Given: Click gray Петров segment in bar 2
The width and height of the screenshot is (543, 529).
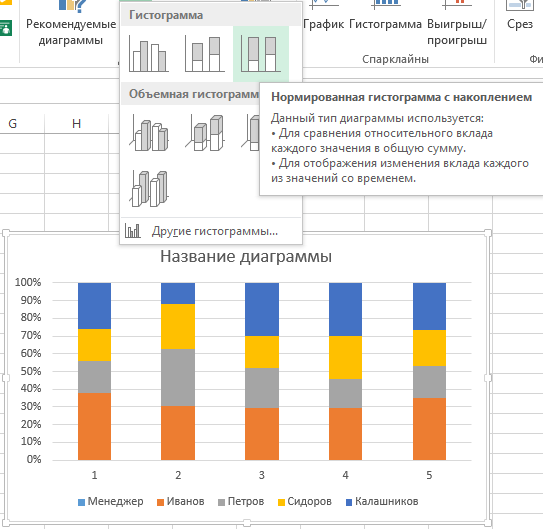Looking at the screenshot, I should (x=178, y=377).
